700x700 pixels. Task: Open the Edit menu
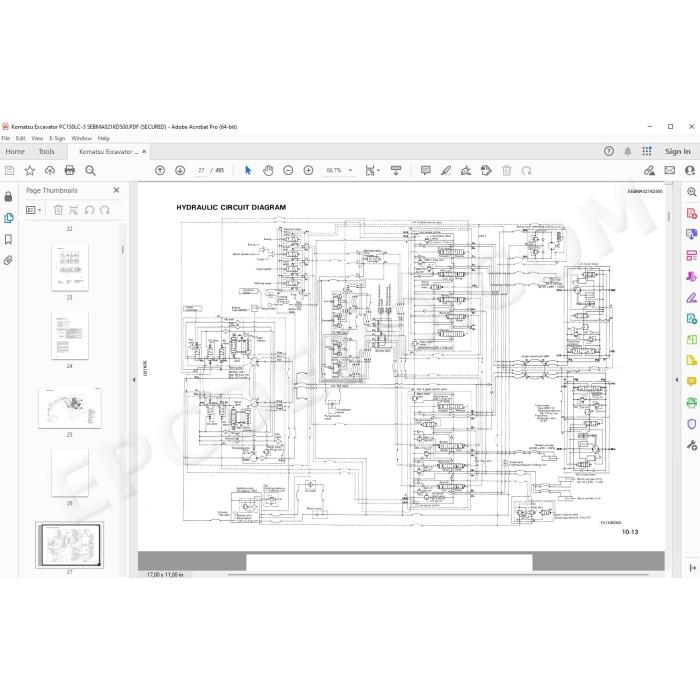[21, 138]
